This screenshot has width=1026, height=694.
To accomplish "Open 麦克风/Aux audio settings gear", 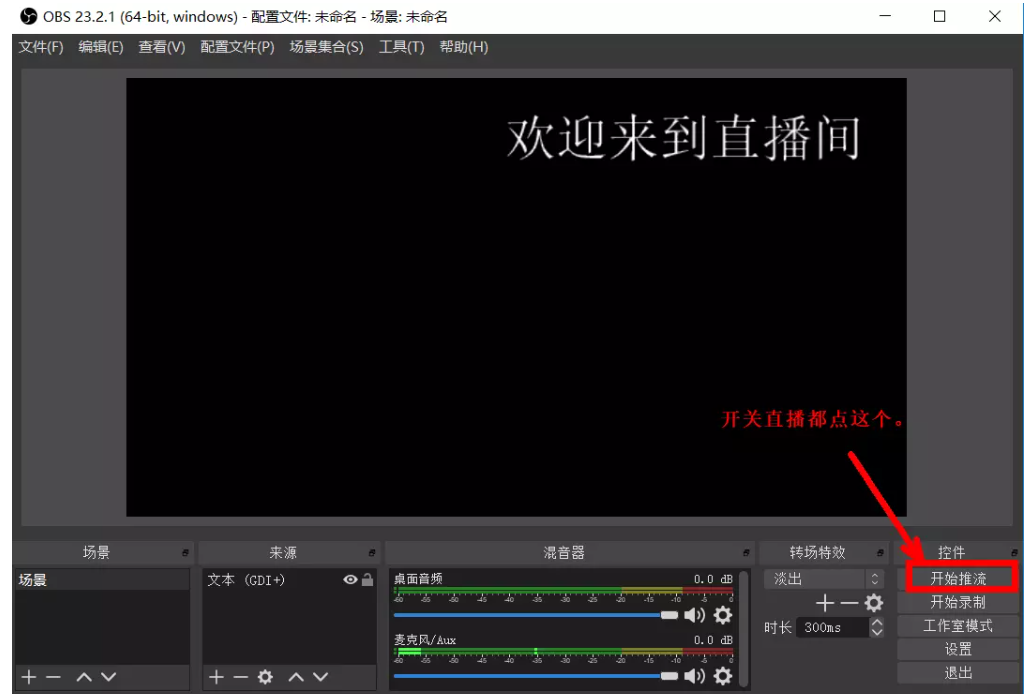I will pos(722,676).
